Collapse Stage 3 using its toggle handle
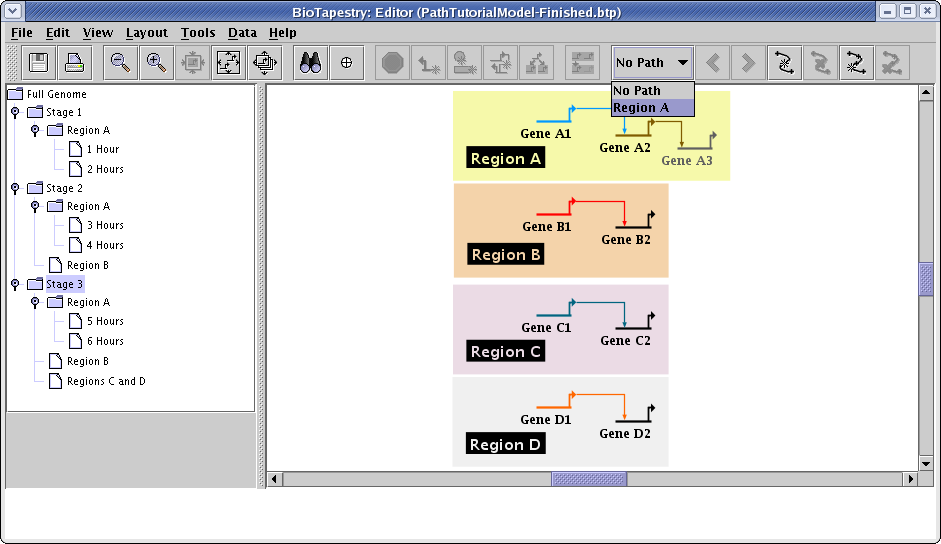This screenshot has height=544, width=941. (x=15, y=285)
